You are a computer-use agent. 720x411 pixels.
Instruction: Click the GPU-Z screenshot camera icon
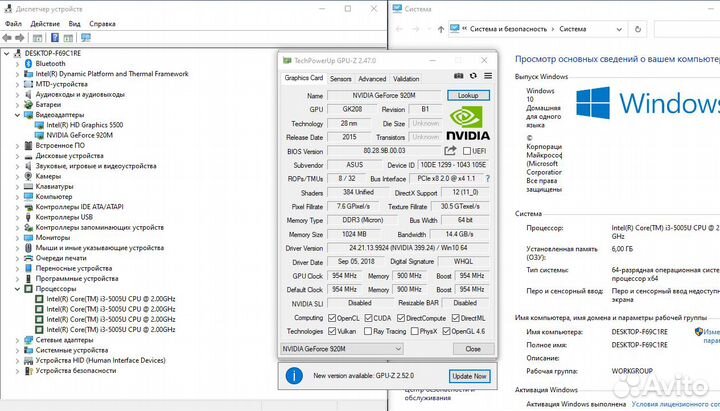(x=458, y=76)
